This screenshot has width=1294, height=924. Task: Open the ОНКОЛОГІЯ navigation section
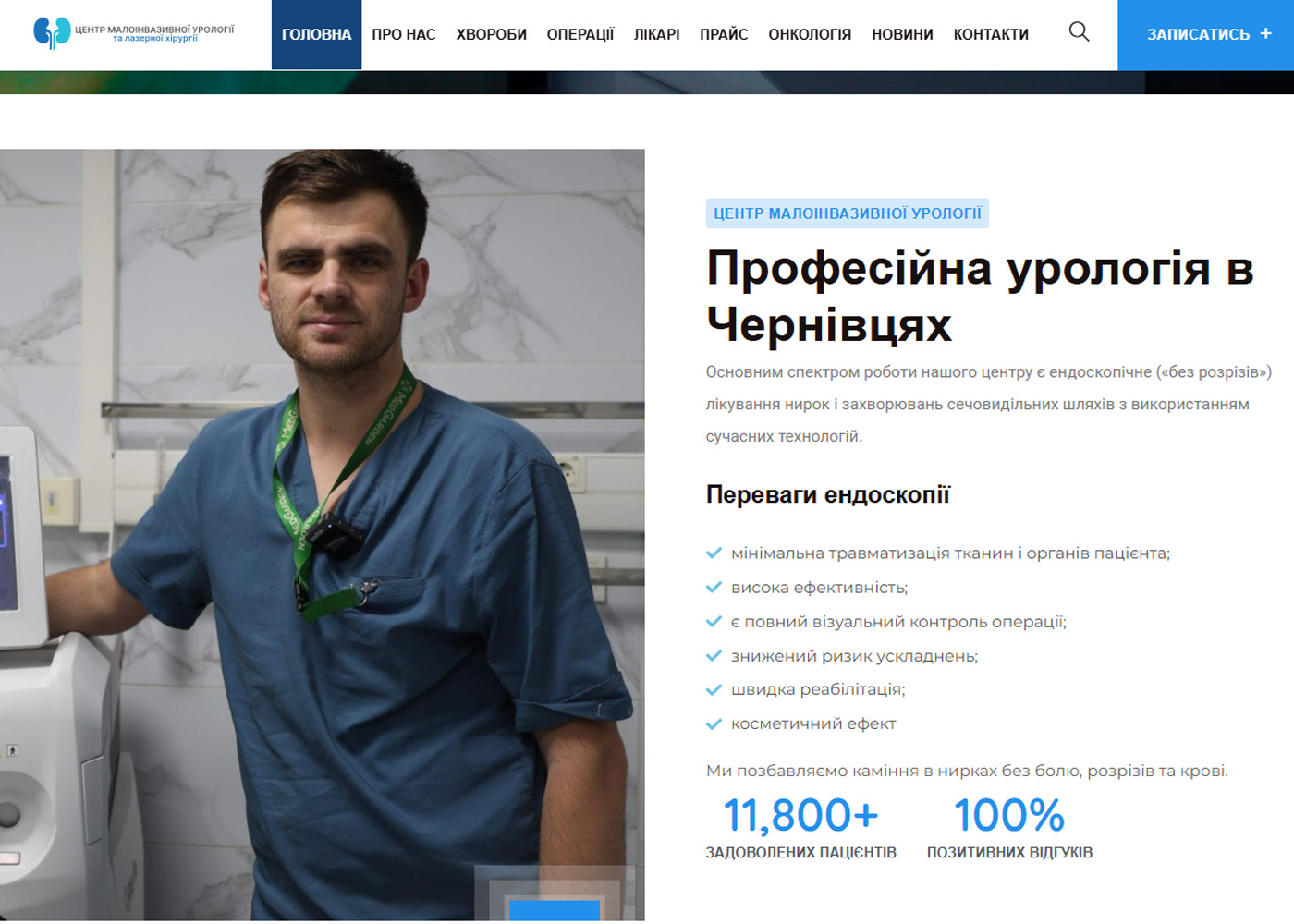tap(810, 34)
